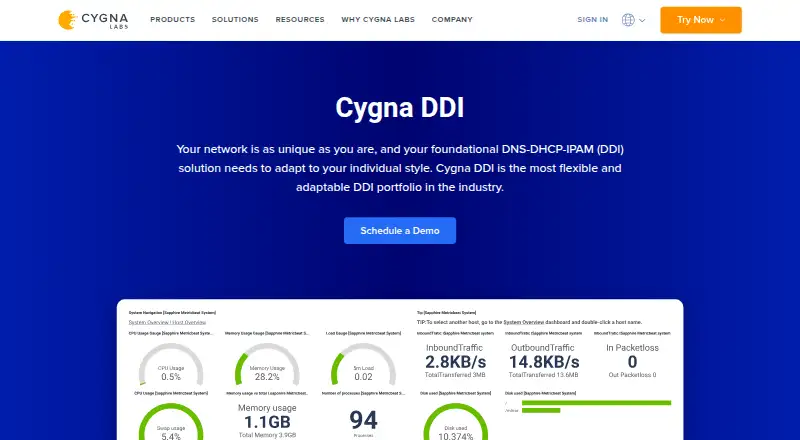
Task: Click 'TotalTransferred 3MB' text
Action: click(455, 375)
